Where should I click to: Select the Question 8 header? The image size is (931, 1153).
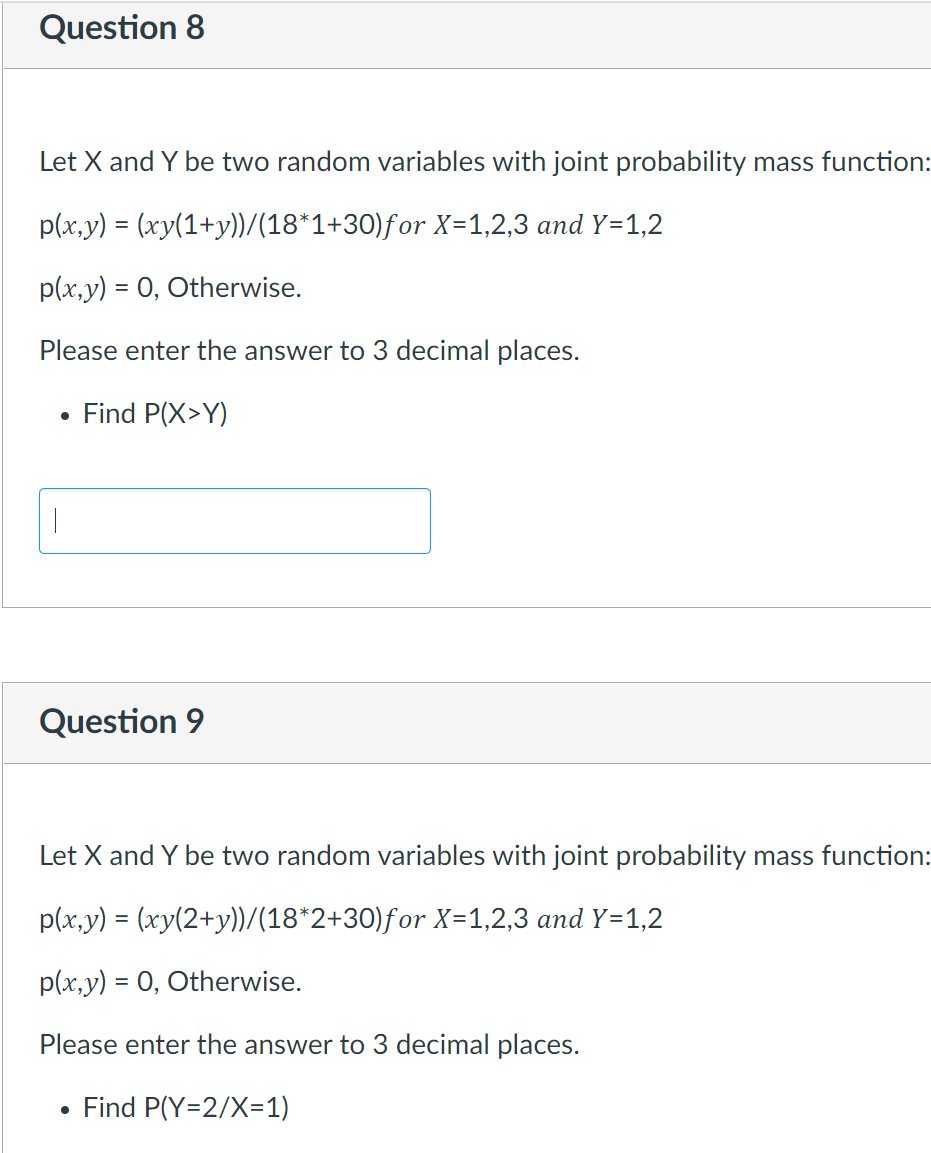[122, 27]
